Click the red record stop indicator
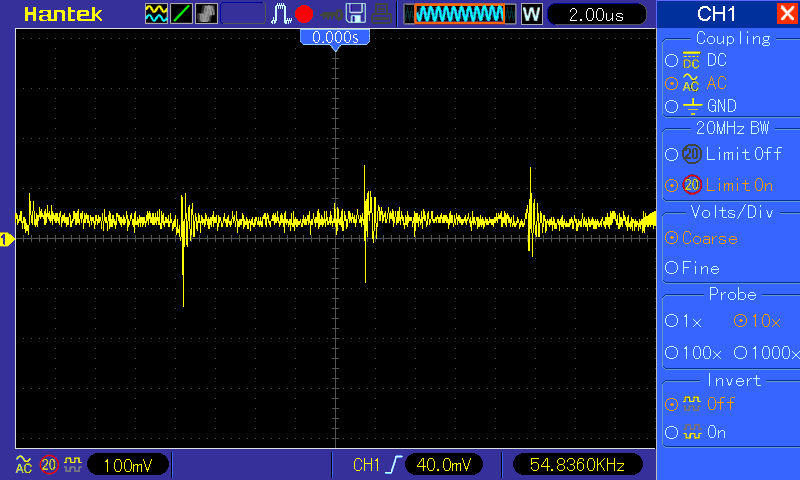Screen dimensions: 800x480 304,14
